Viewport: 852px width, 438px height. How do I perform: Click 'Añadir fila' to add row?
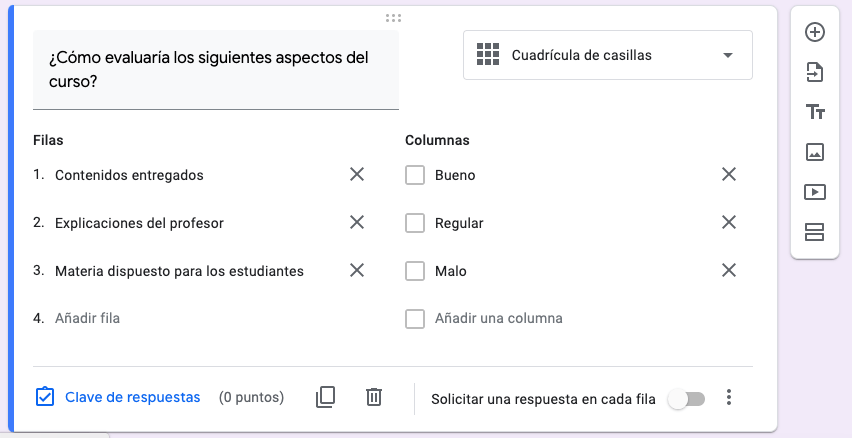[x=88, y=318]
